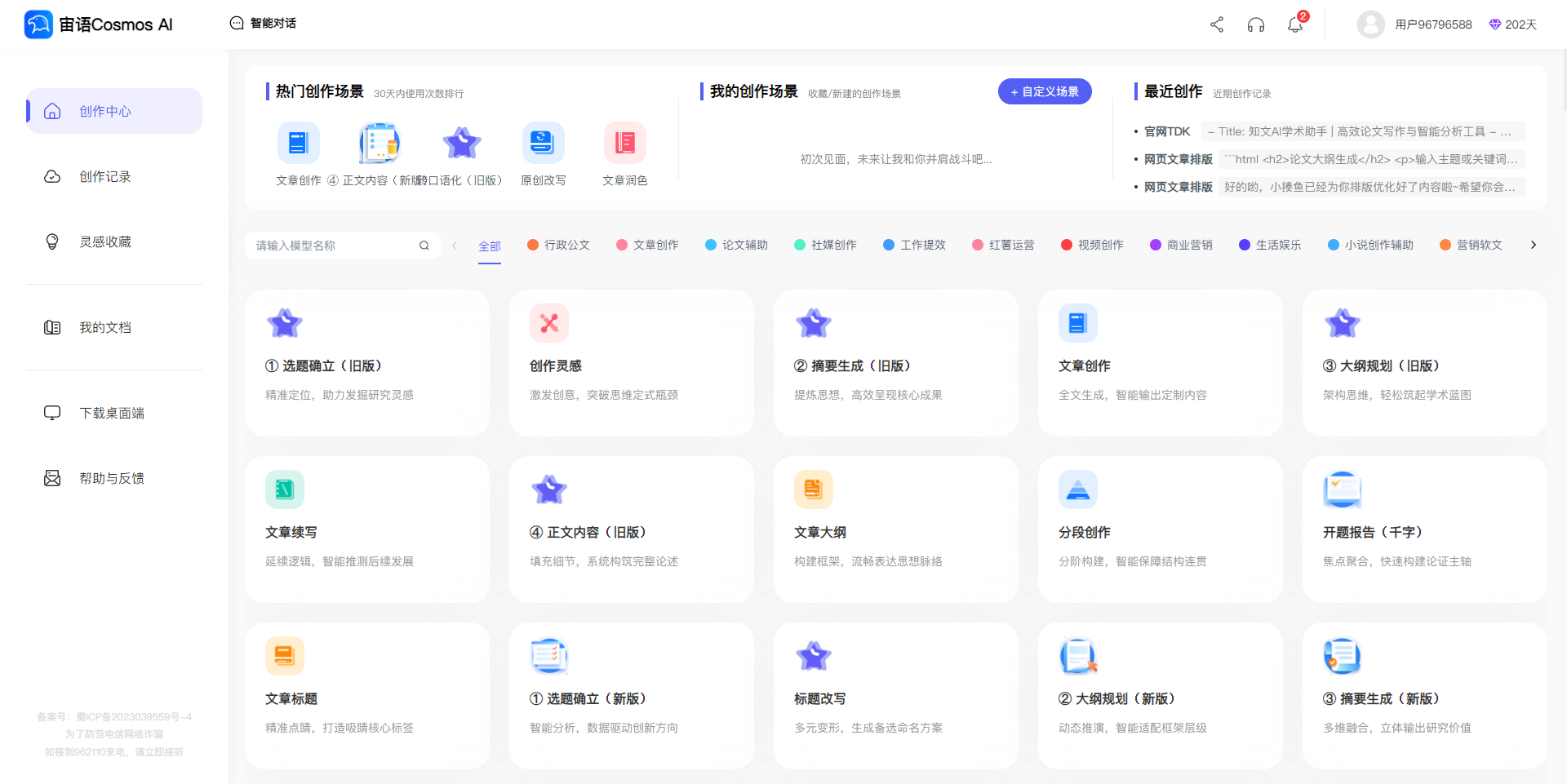Click the left arrow of the category tabs
Screen dimensions: 1567x784
455,245
